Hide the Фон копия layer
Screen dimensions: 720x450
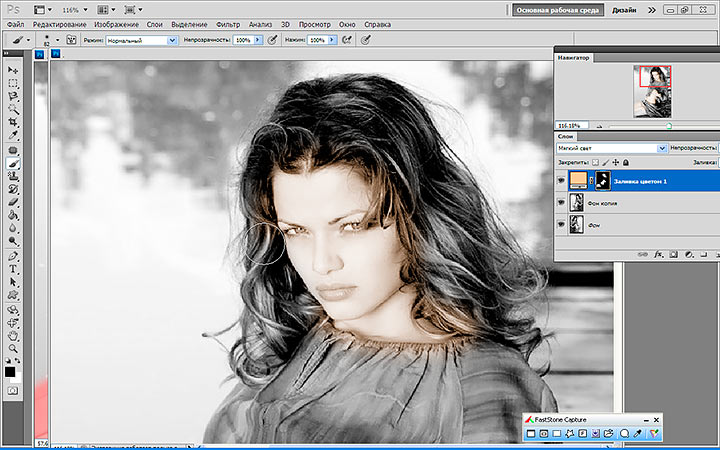pyautogui.click(x=561, y=202)
